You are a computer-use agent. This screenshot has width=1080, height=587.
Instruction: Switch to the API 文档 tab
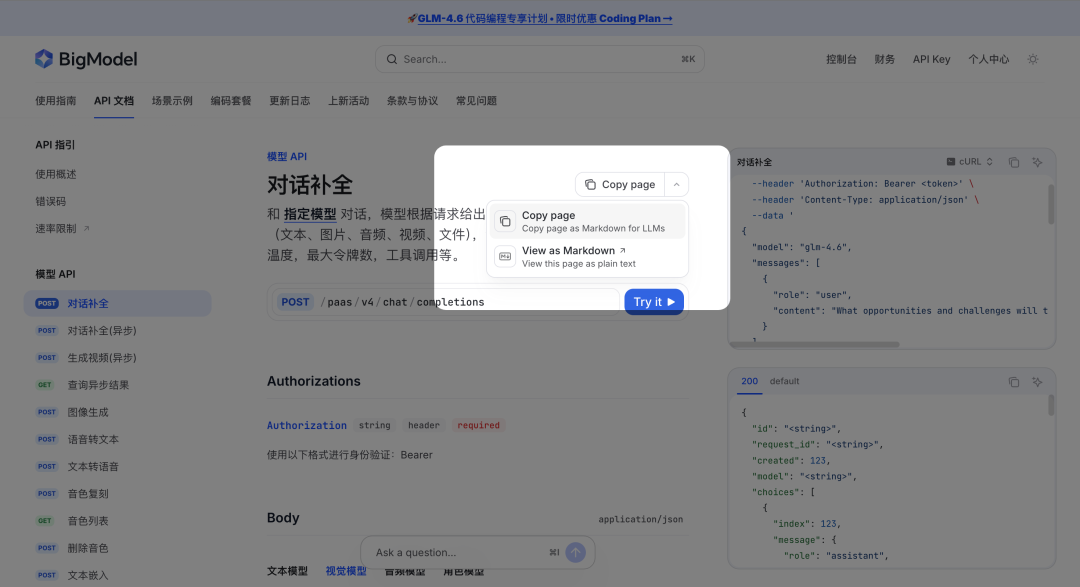click(113, 100)
